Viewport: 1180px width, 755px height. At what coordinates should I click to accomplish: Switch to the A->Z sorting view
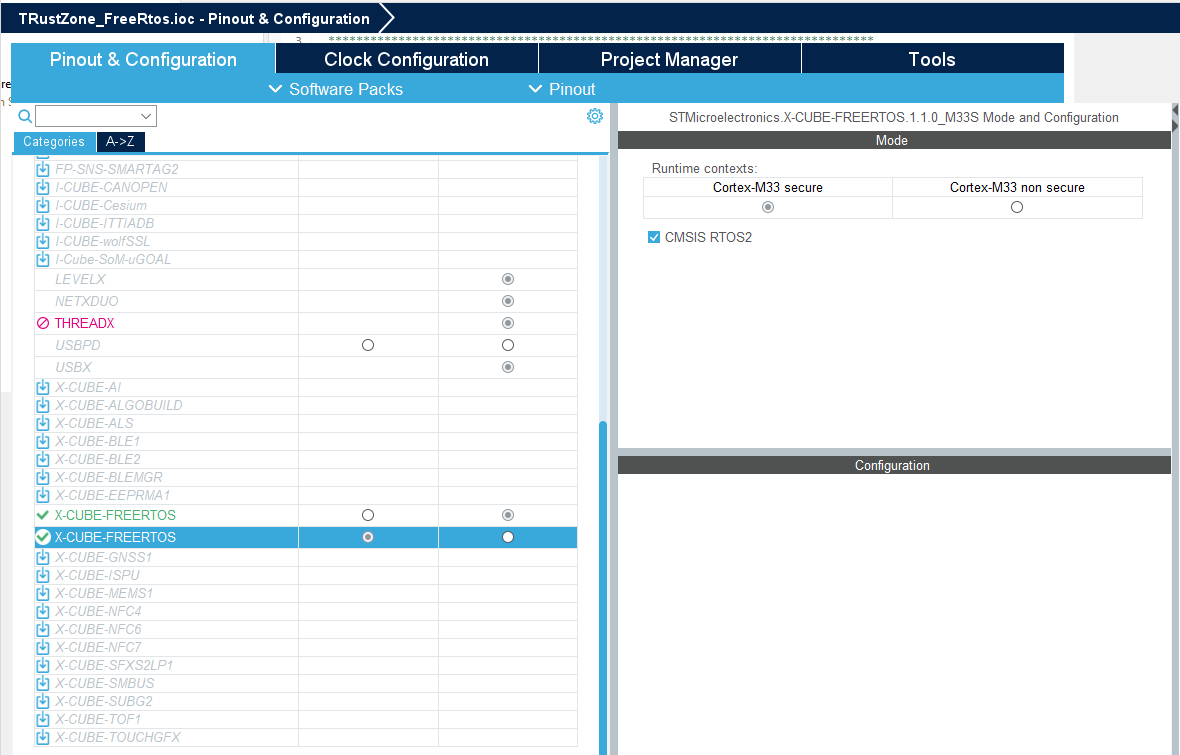(x=120, y=141)
